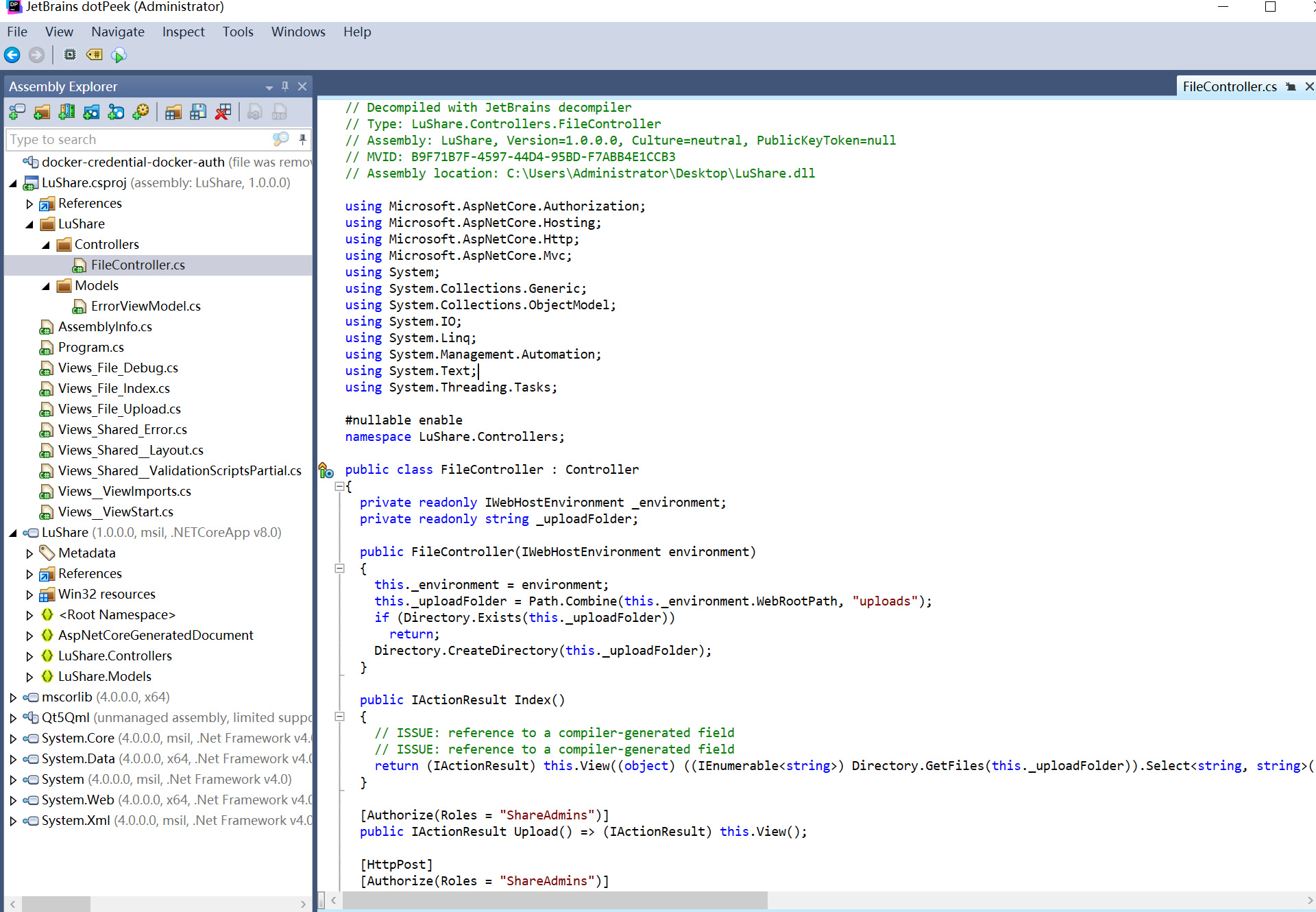This screenshot has width=1316, height=912.
Task: Expand the LuShare.Controllers namespace node
Action: click(x=29, y=656)
